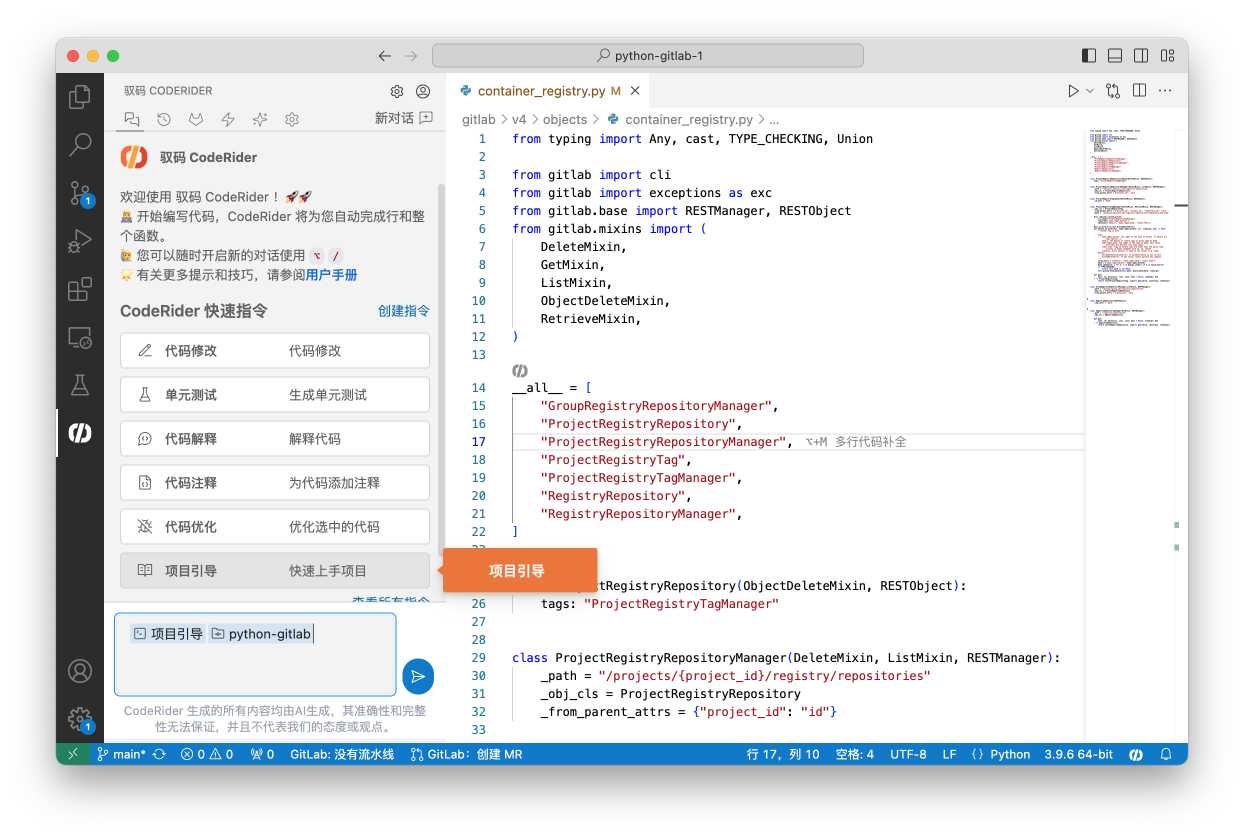Image resolution: width=1244 pixels, height=839 pixels.
Task: Run the 代码修改 quick command
Action: [x=275, y=351]
